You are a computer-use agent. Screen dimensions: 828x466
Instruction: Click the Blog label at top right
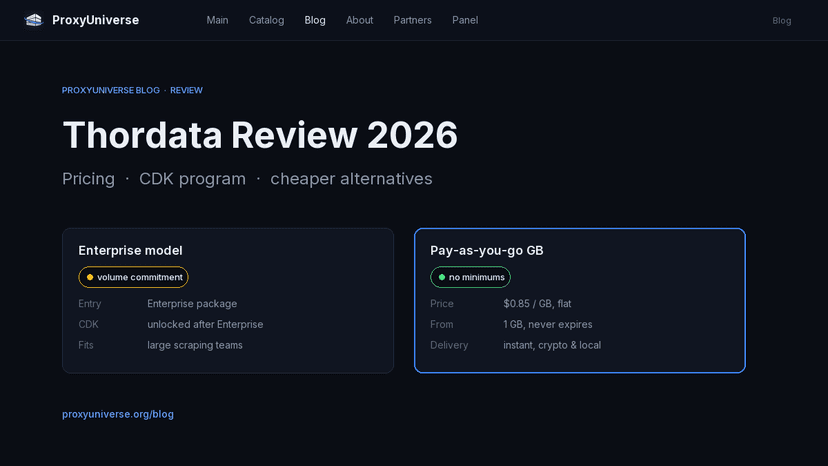point(782,21)
